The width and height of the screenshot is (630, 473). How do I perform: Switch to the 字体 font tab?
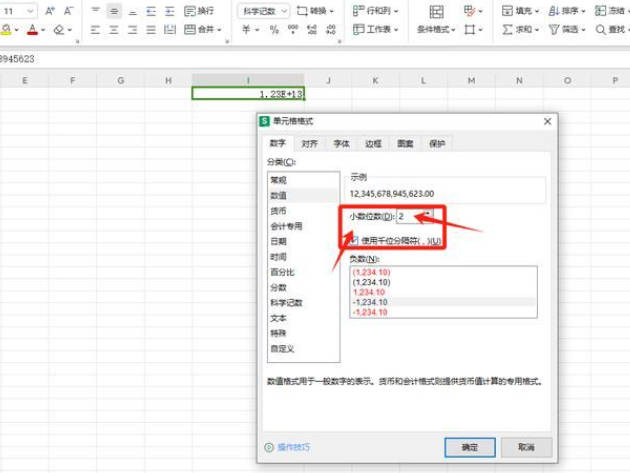[x=342, y=143]
